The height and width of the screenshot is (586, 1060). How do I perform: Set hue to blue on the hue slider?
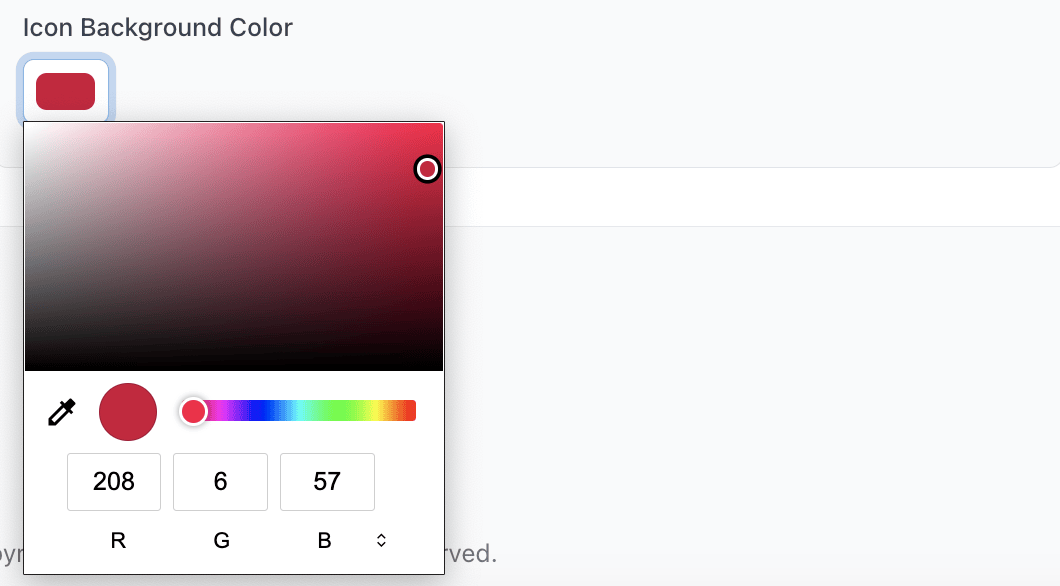pyautogui.click(x=261, y=411)
